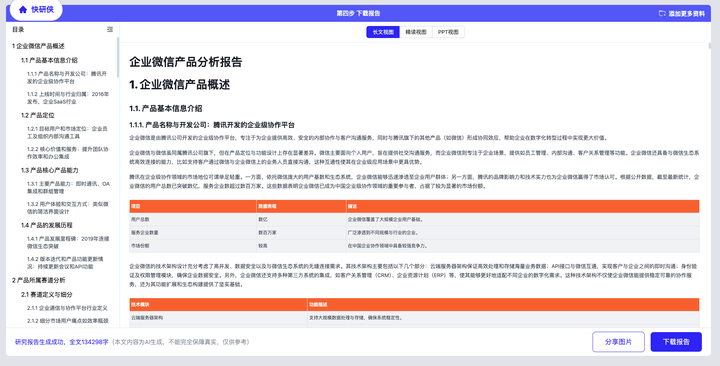This screenshot has width=720, height=366.
Task: Click the 快研侠 home icon
Action: click(x=22, y=10)
